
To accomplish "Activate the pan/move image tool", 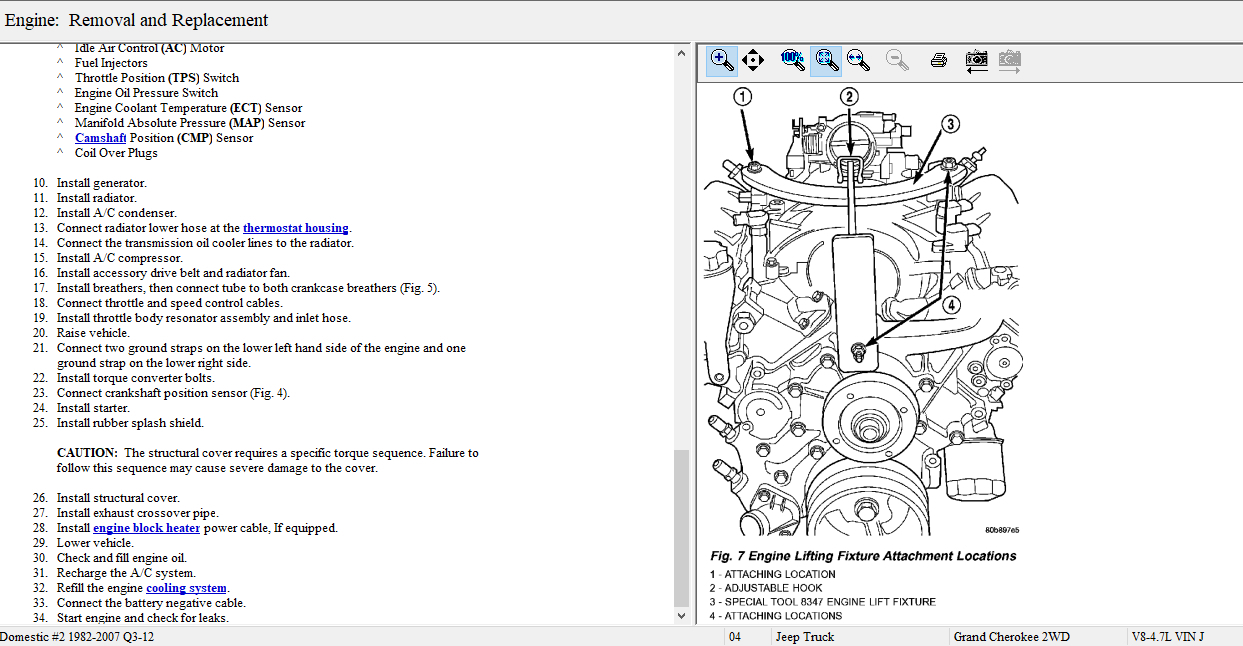I will pos(753,60).
